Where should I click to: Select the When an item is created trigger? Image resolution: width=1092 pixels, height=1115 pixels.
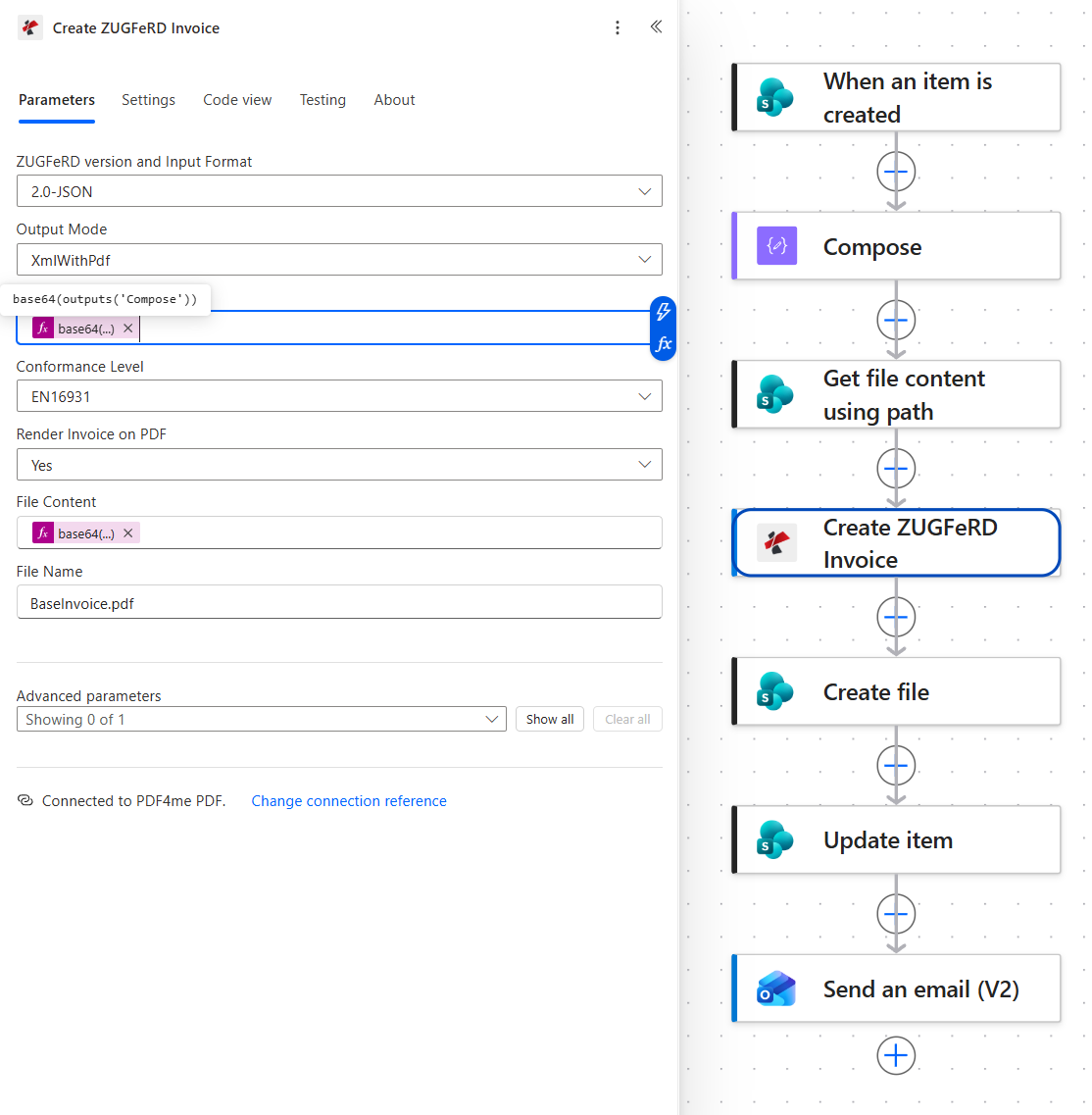click(x=897, y=97)
